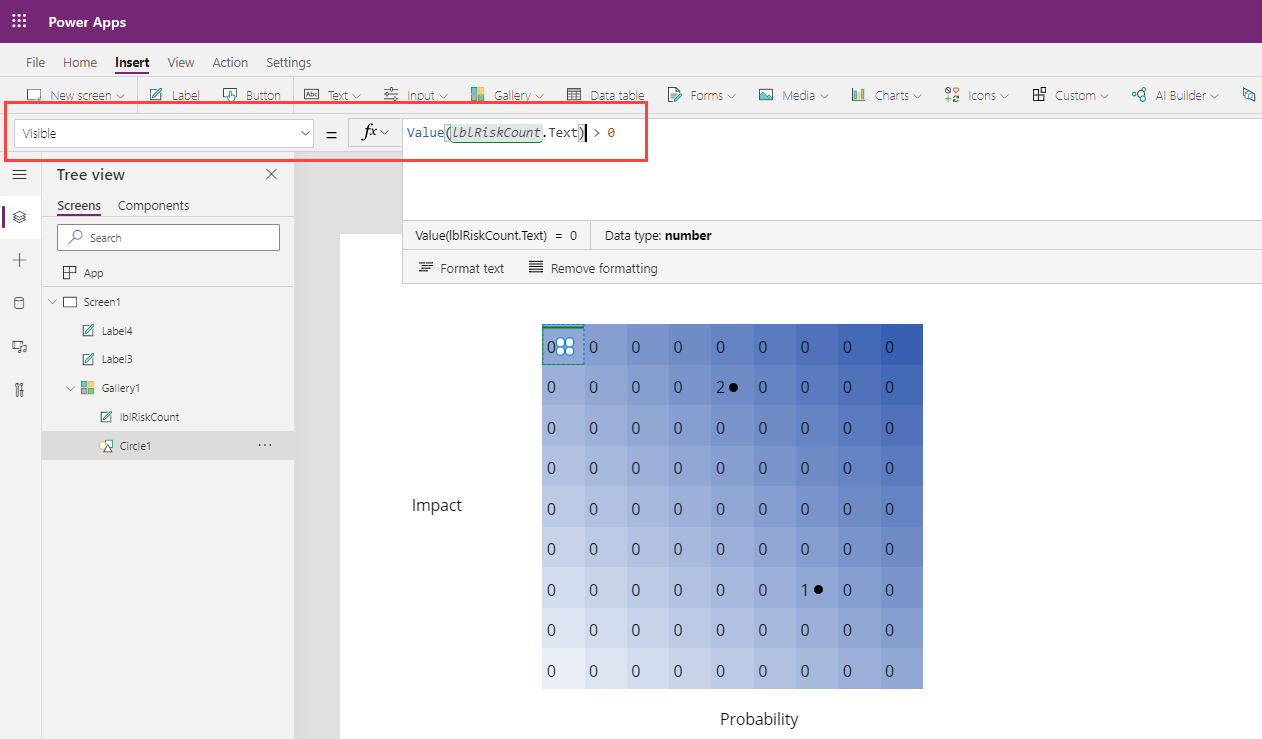Collapse the Screen1 tree node
Screen dimensions: 1262x739
52,302
